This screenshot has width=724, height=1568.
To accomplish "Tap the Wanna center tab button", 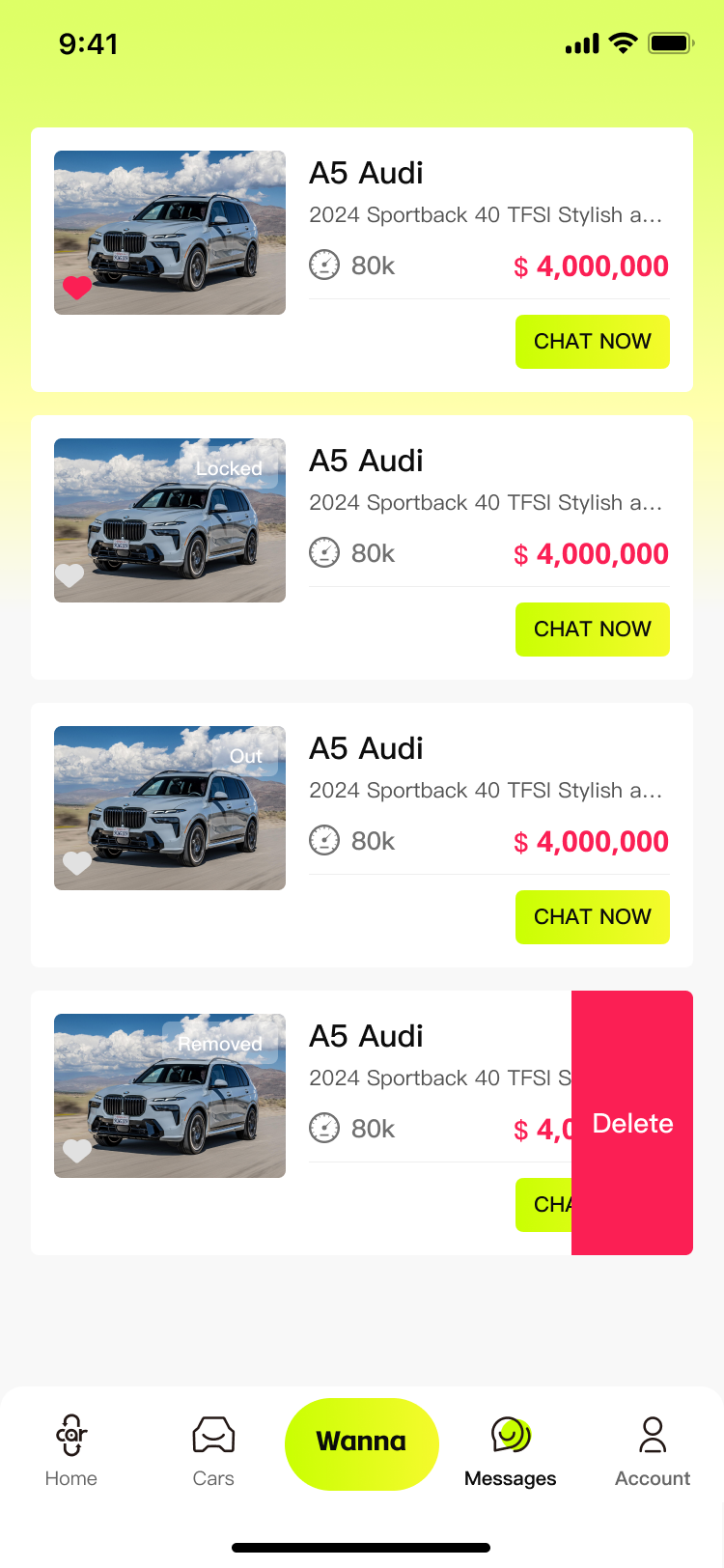I will point(362,1443).
